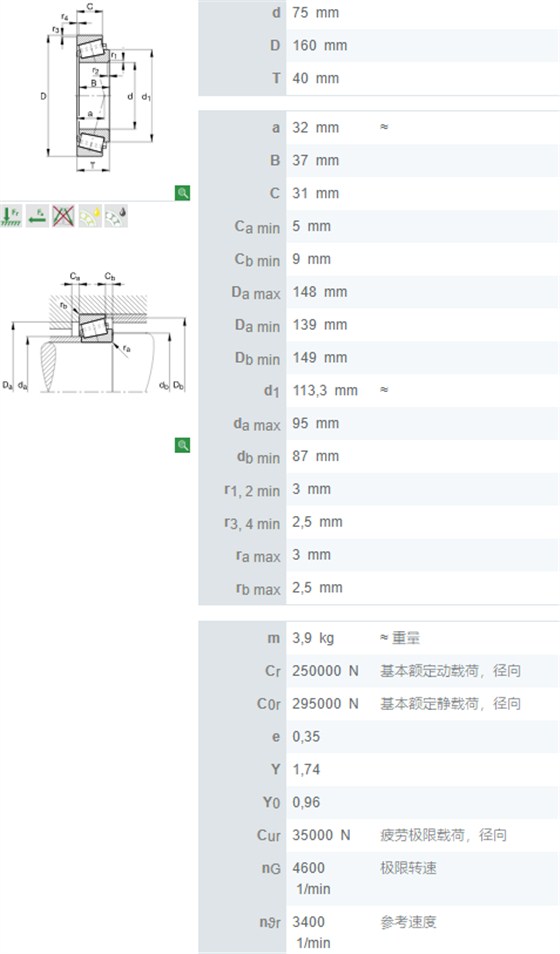Image resolution: width=560 pixels, height=954 pixels.
Task: Click the axial load Fa icon
Action: click(37, 216)
